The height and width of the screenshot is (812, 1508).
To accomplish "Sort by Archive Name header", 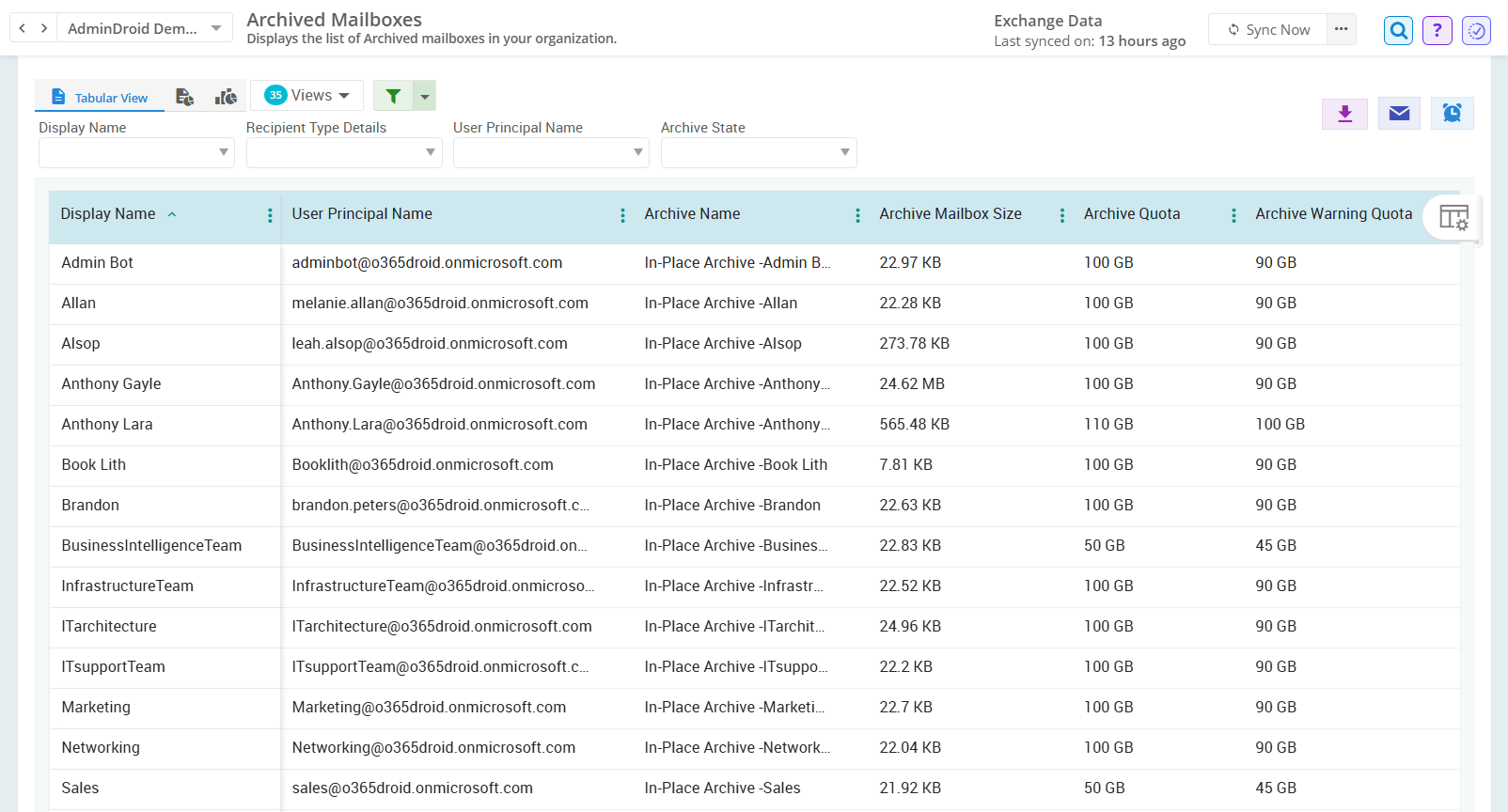I will (x=692, y=214).
